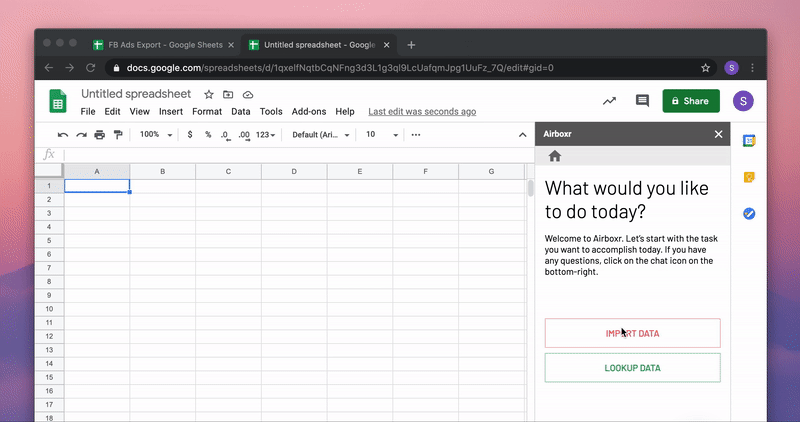
Task: Go to Airboxr home icon
Action: click(x=555, y=156)
